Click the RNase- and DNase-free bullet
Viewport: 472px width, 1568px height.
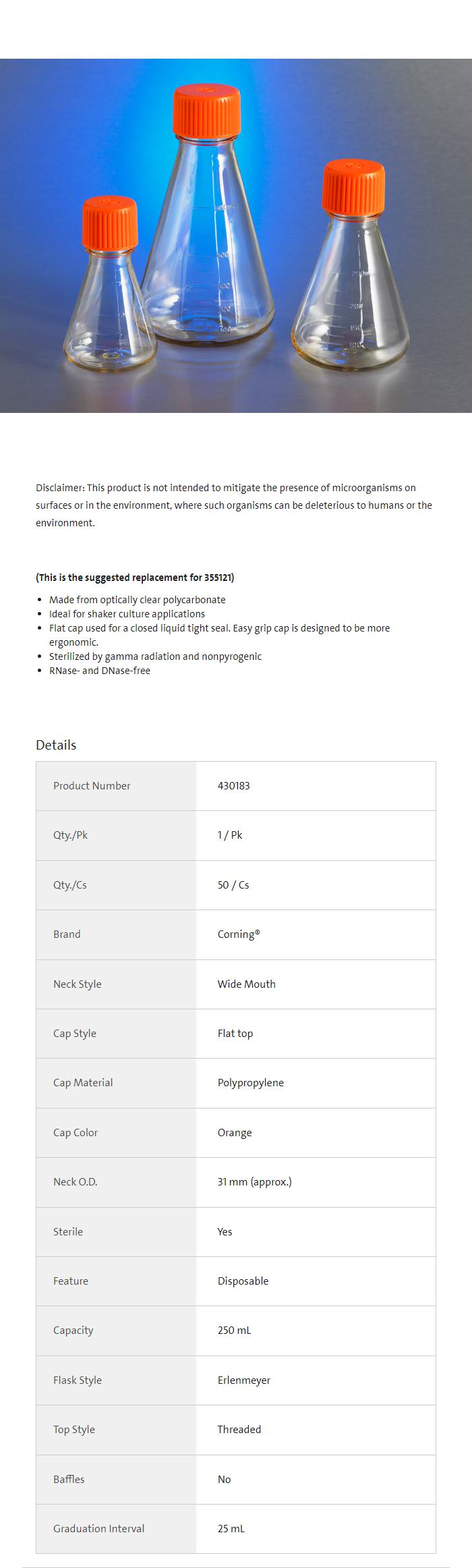coord(100,671)
